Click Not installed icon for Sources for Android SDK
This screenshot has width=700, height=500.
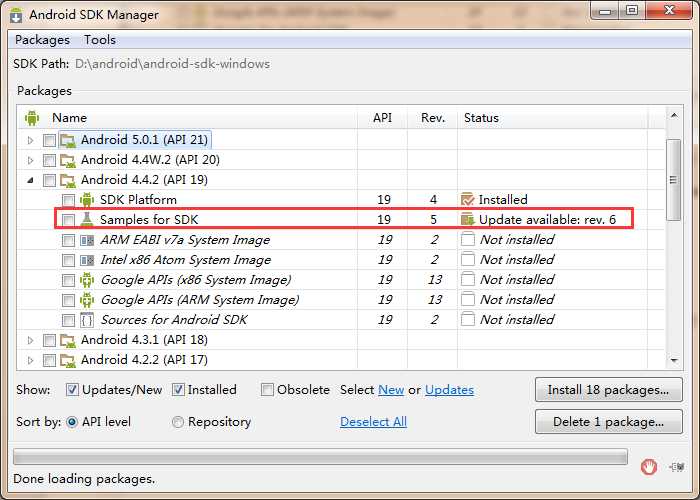coord(467,320)
